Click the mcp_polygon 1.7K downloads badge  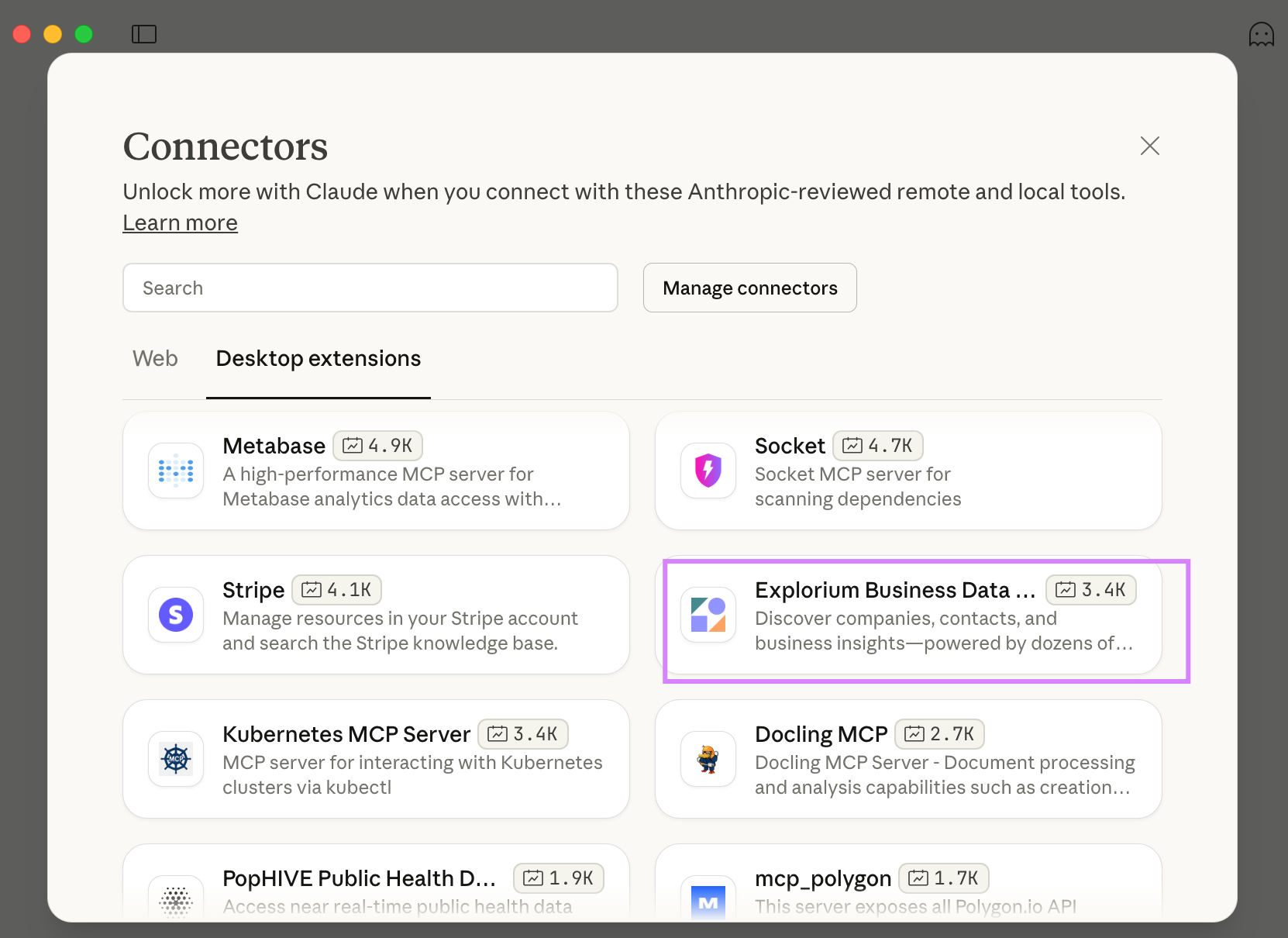click(943, 878)
